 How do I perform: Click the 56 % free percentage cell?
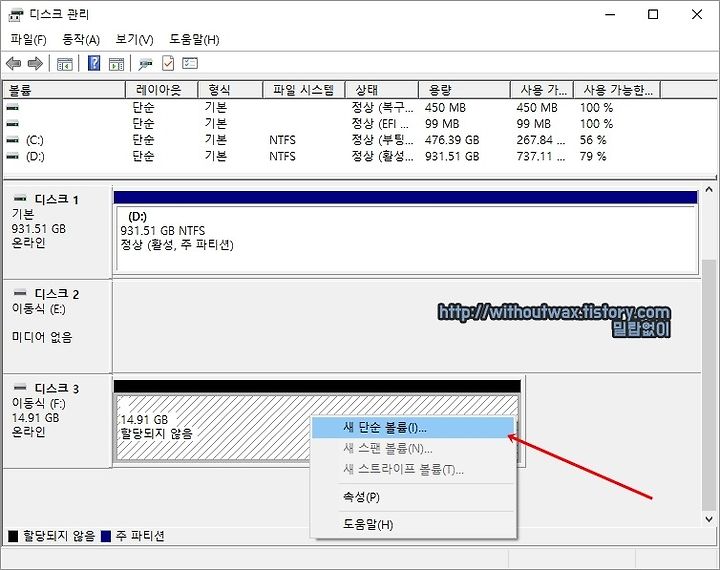pos(593,140)
